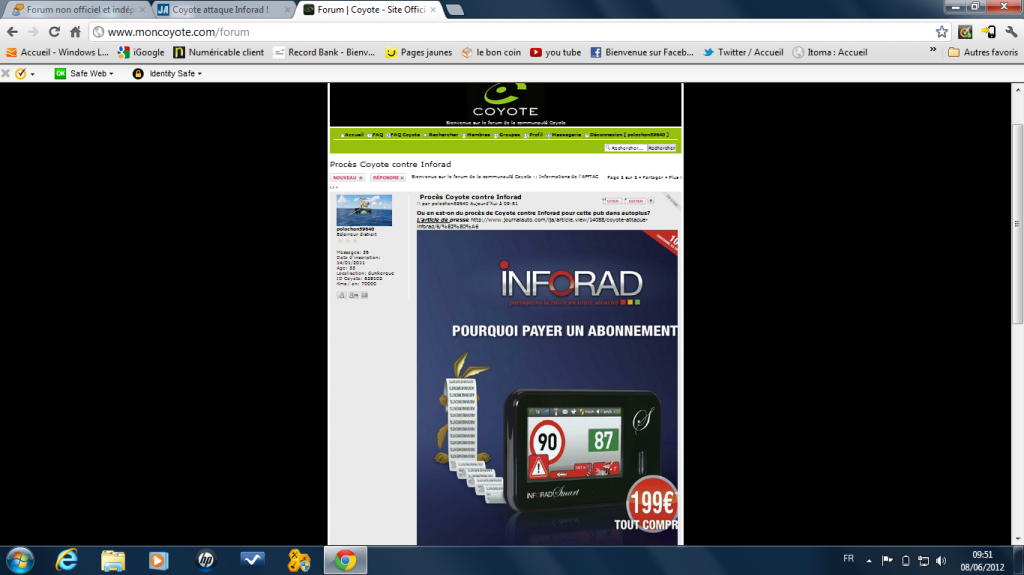Open the Numéricable client bookmark
The width and height of the screenshot is (1024, 575).
219,52
